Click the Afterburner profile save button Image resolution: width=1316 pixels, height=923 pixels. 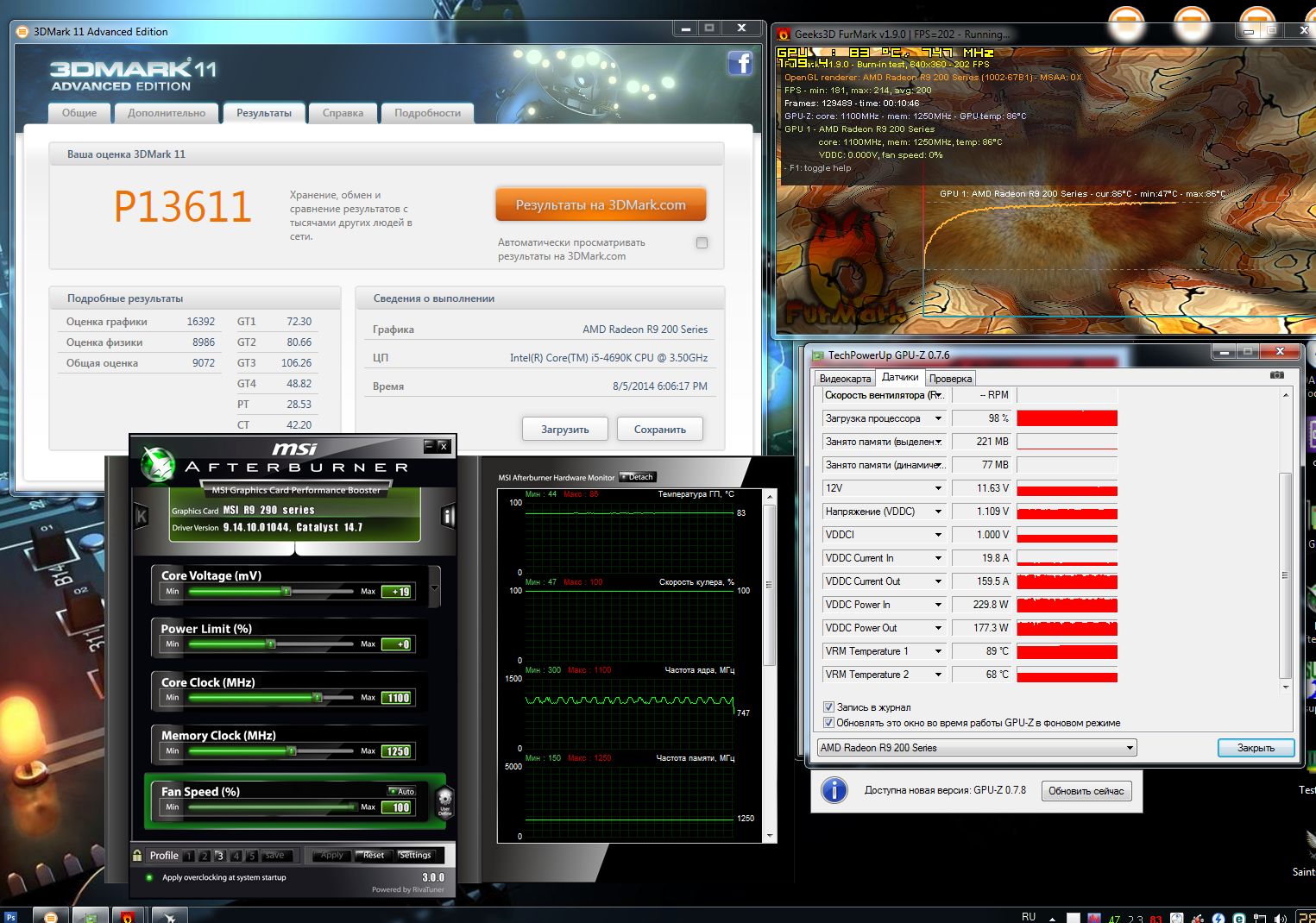click(x=275, y=856)
